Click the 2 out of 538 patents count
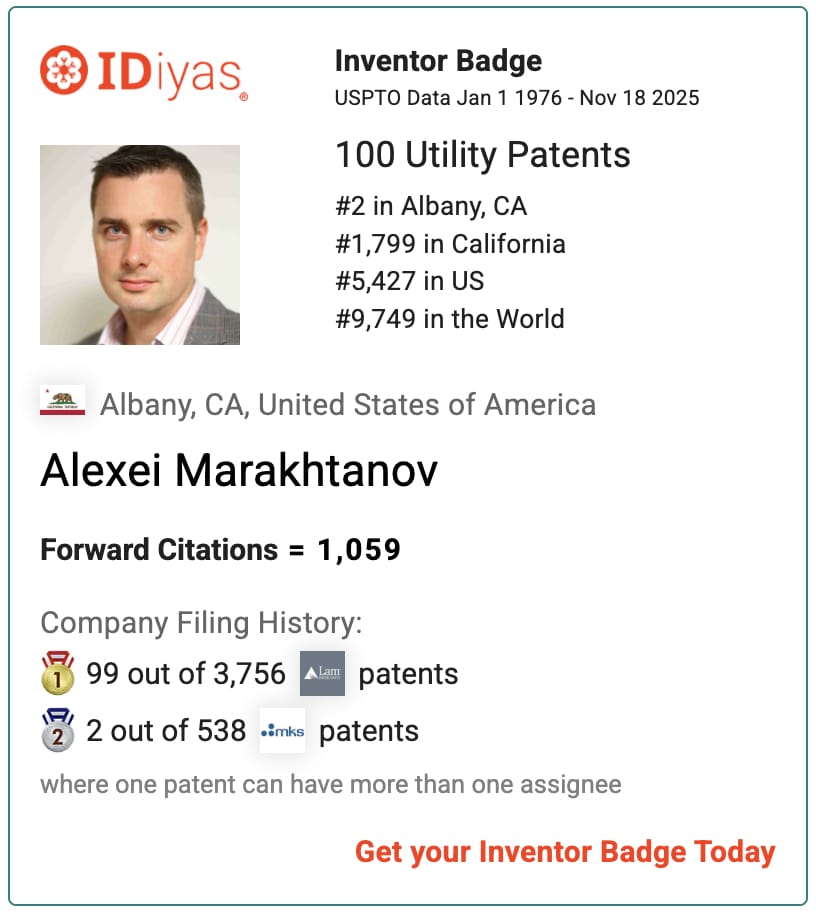 coord(166,731)
